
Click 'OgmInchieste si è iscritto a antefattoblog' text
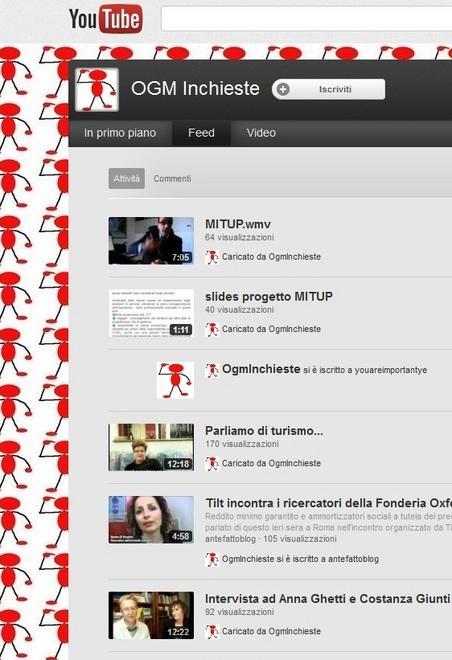click(x=300, y=559)
